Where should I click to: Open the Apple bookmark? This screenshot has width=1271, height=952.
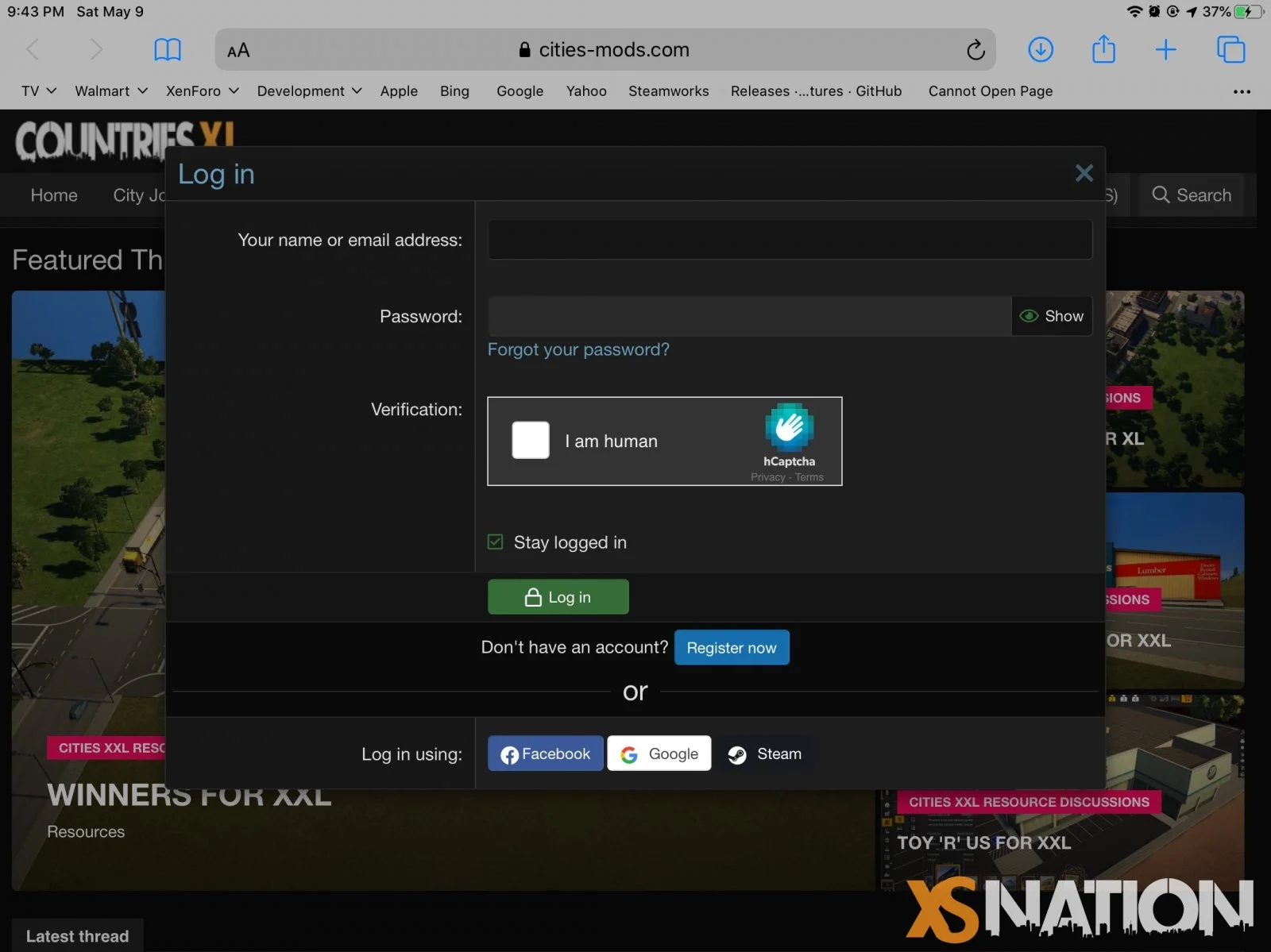[399, 91]
